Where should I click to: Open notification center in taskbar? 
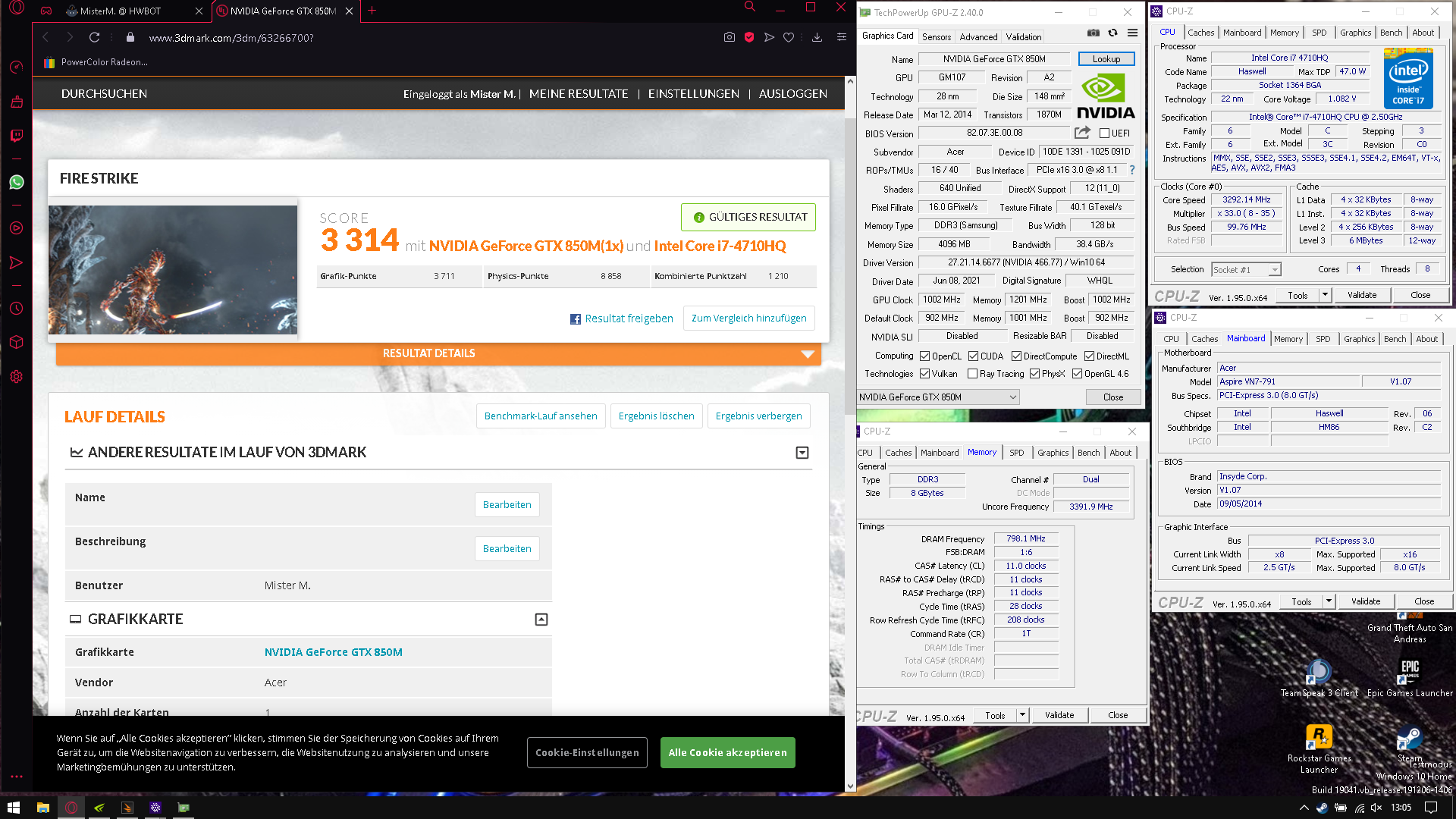tap(1431, 808)
